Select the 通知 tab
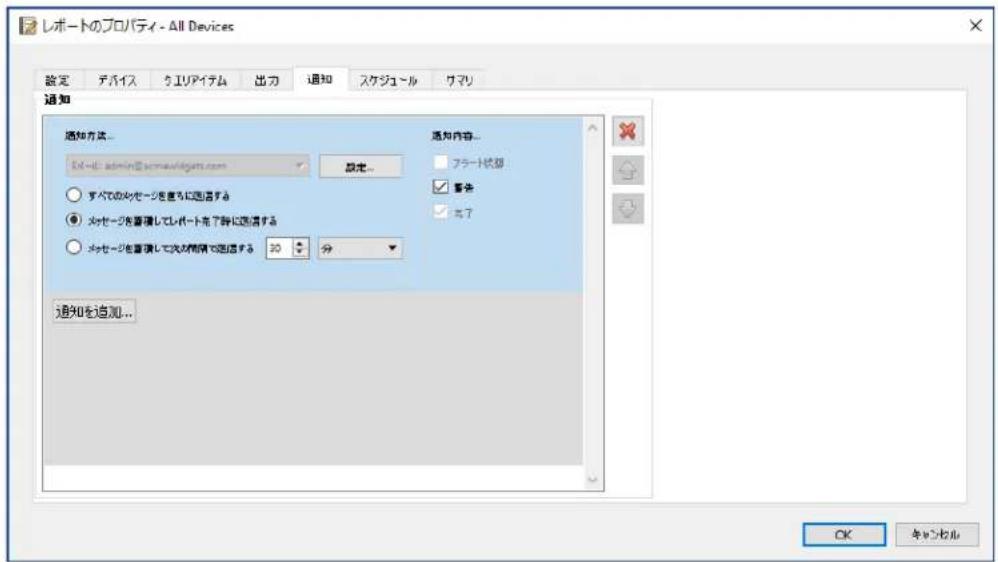 [x=320, y=79]
